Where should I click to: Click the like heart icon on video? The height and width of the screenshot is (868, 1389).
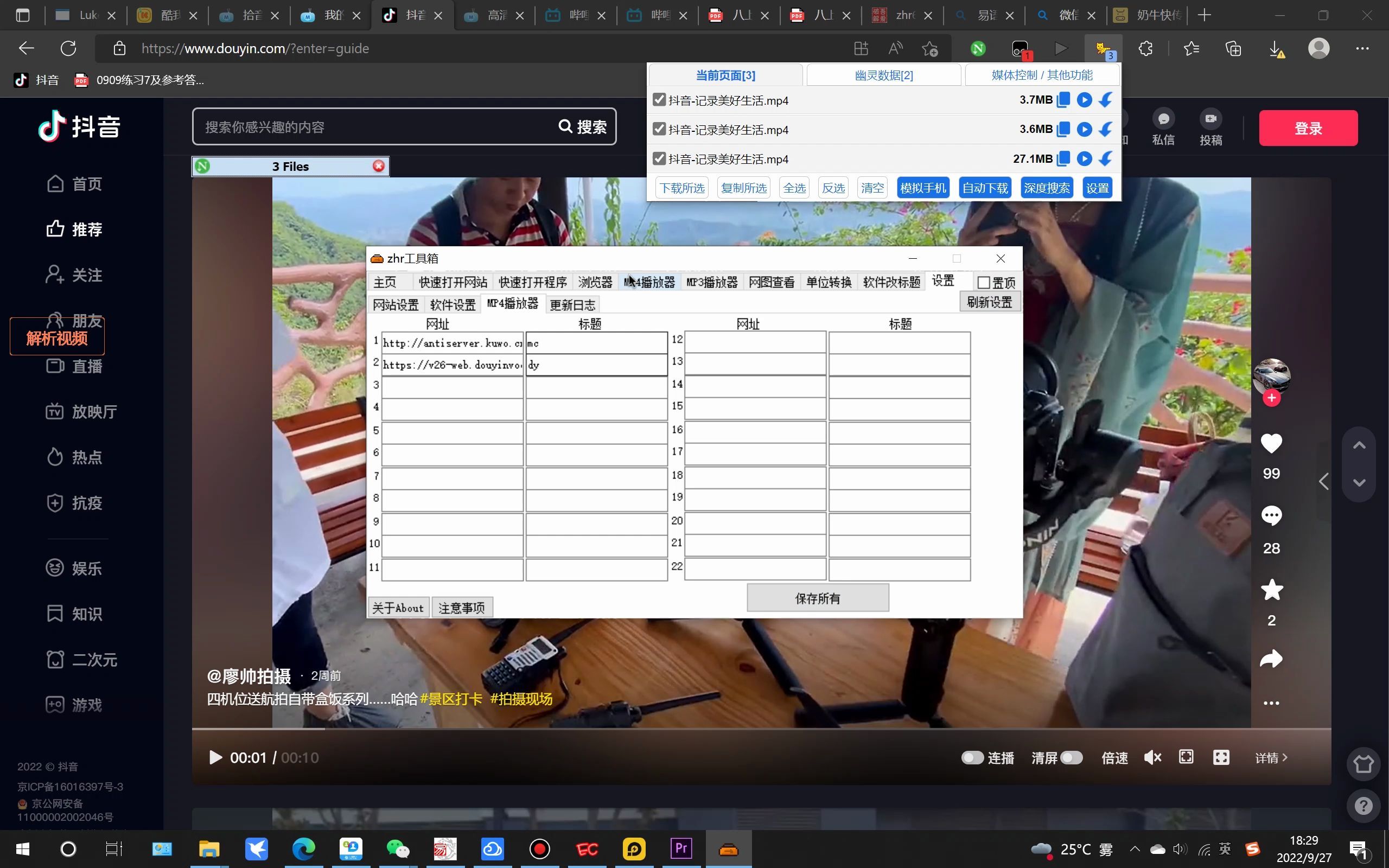[x=1271, y=443]
